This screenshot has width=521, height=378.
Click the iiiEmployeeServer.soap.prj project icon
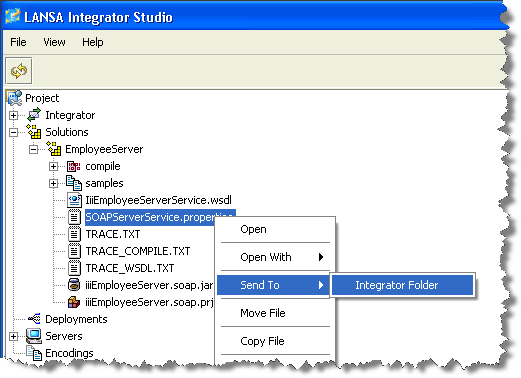click(x=74, y=302)
